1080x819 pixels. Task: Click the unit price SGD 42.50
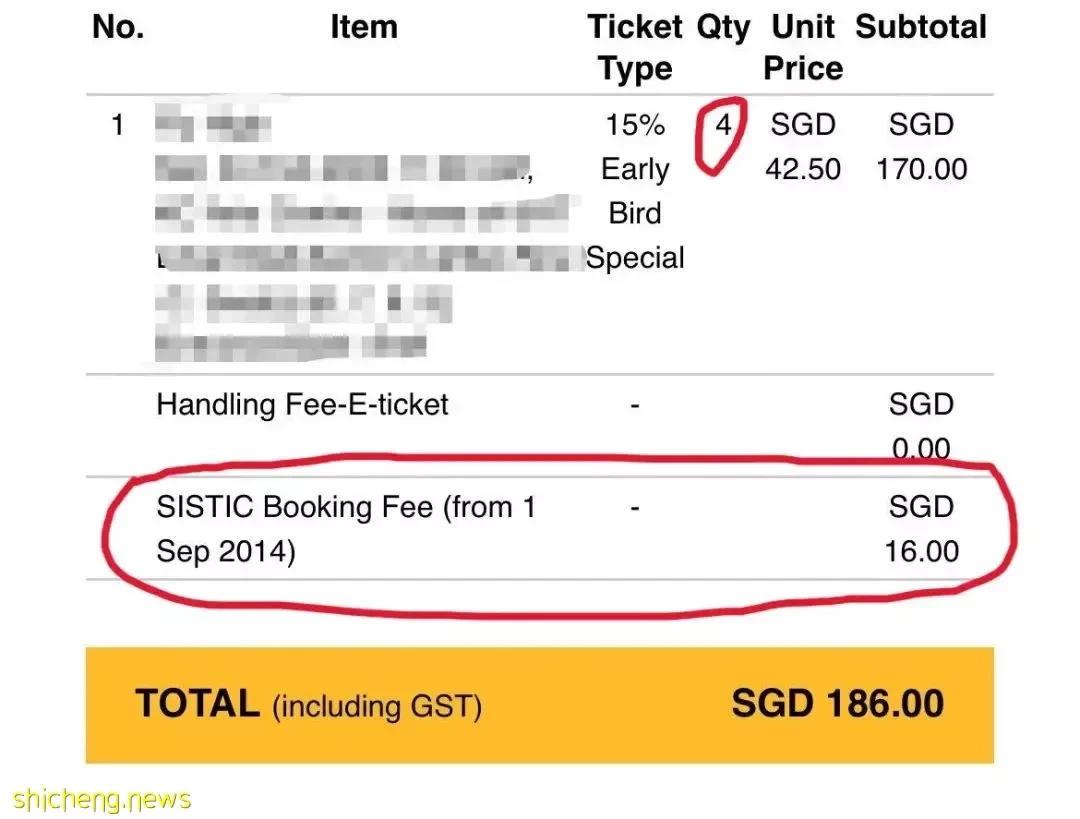(803, 147)
